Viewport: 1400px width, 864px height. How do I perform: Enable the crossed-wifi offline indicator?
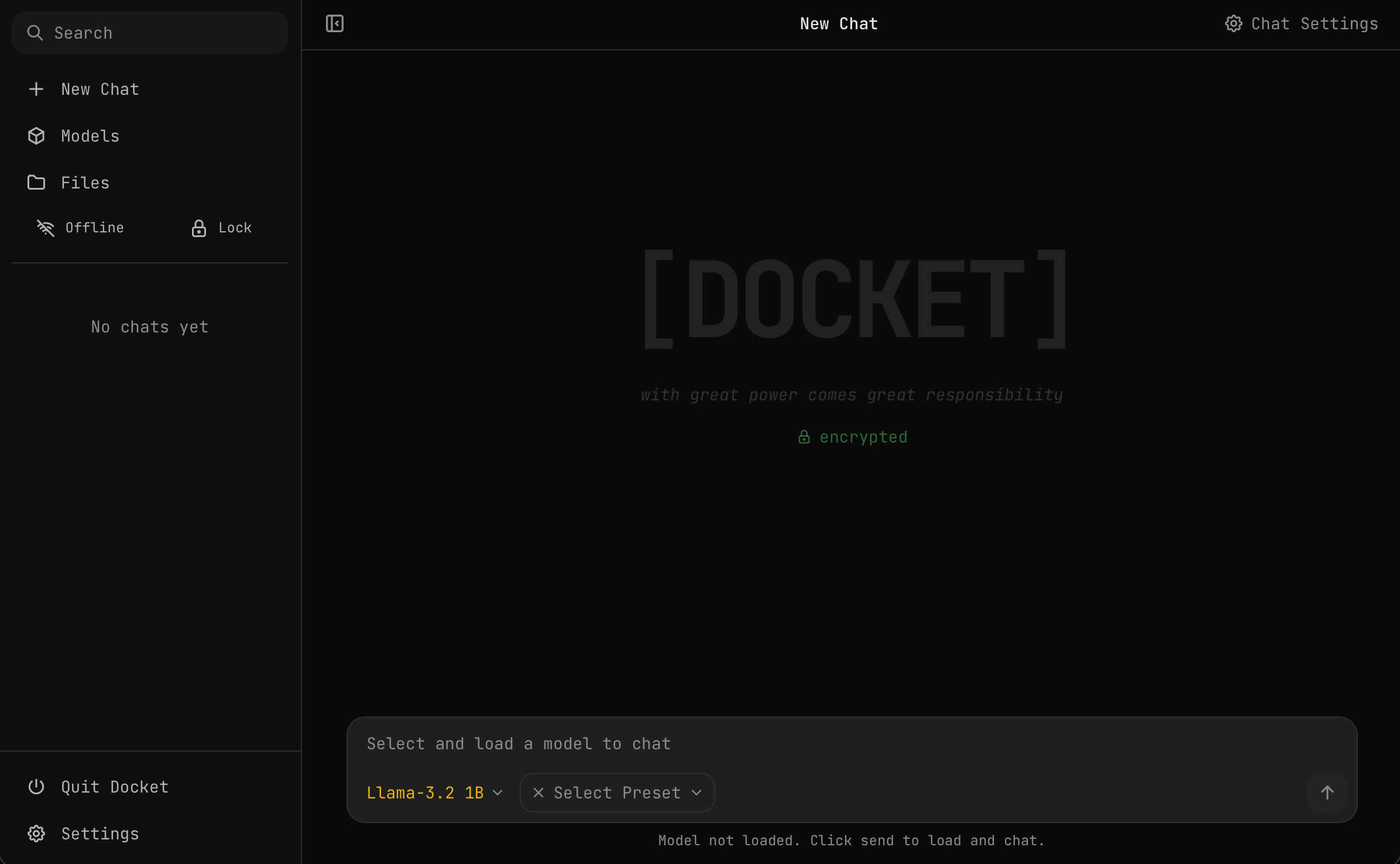click(46, 228)
